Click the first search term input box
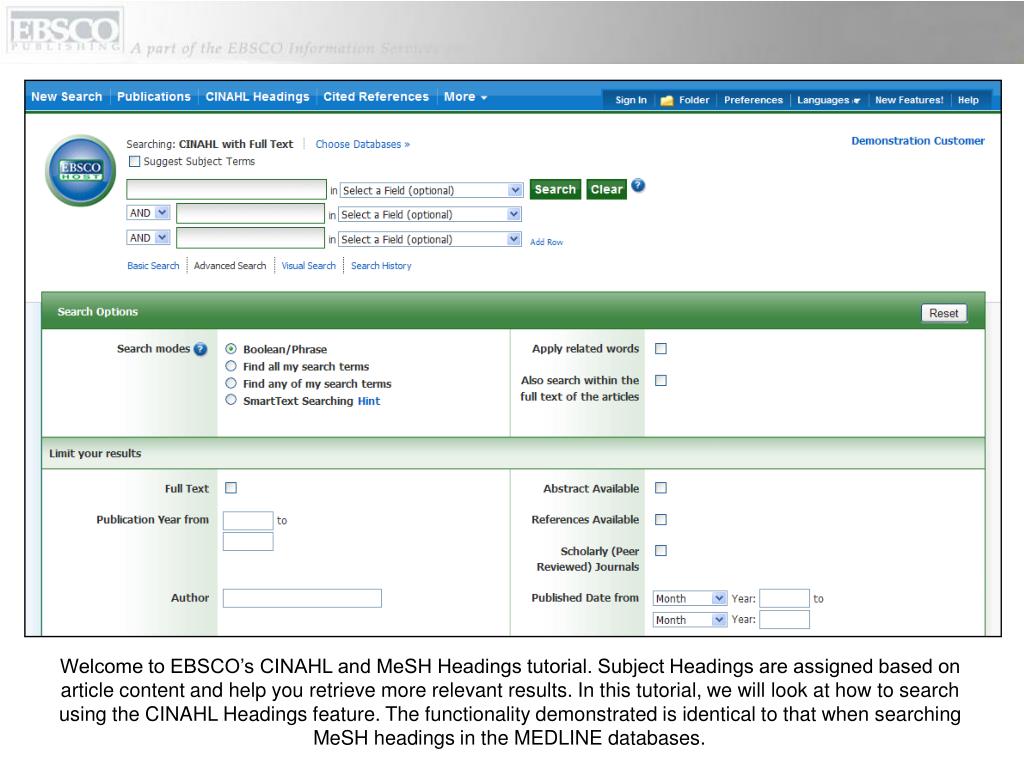 pos(227,189)
